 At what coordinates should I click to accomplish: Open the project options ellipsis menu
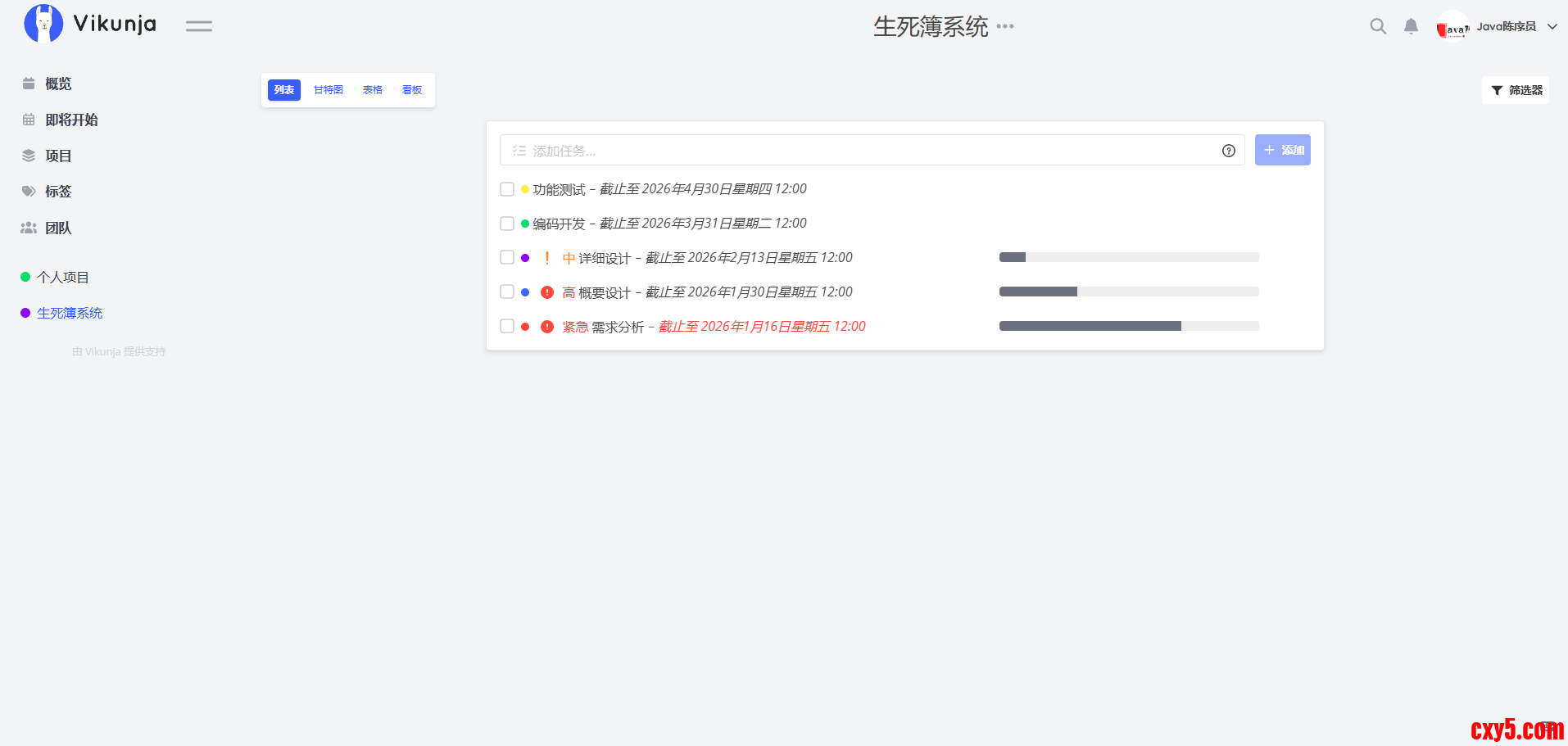pos(1005,26)
